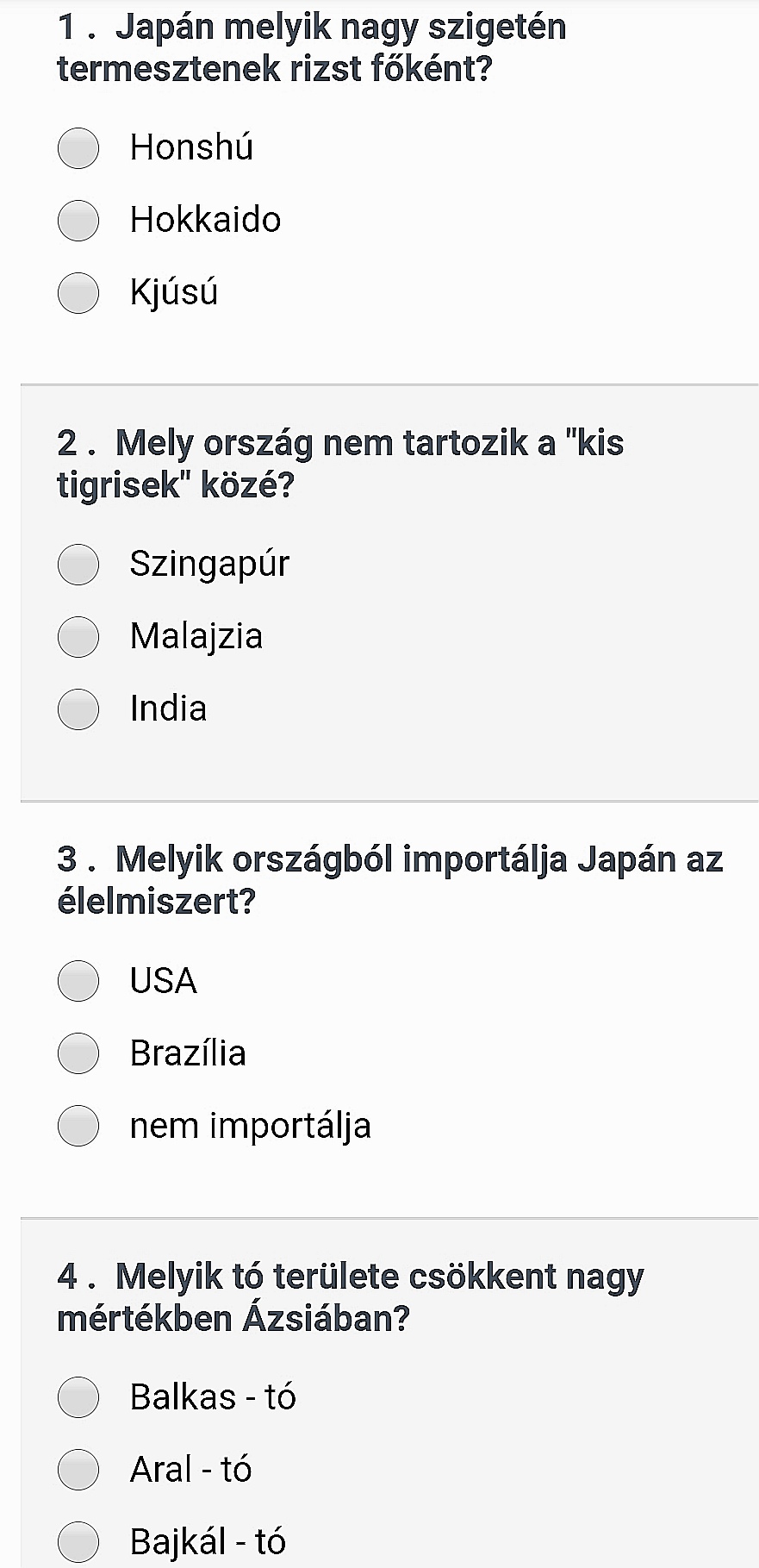Choose Bajkál - tó option

tap(78, 1542)
